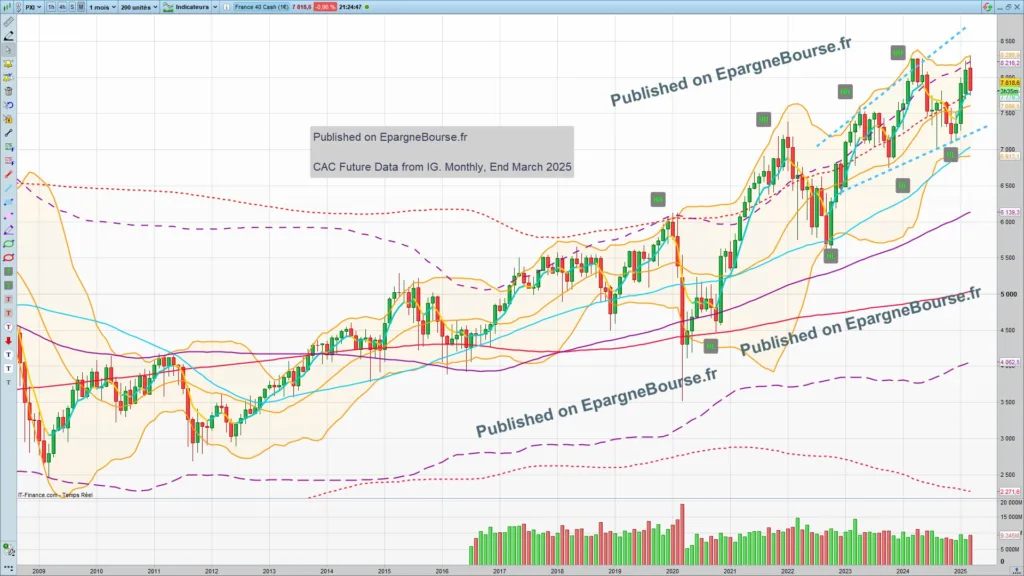Select the pink parallel channel tool

click(8, 216)
